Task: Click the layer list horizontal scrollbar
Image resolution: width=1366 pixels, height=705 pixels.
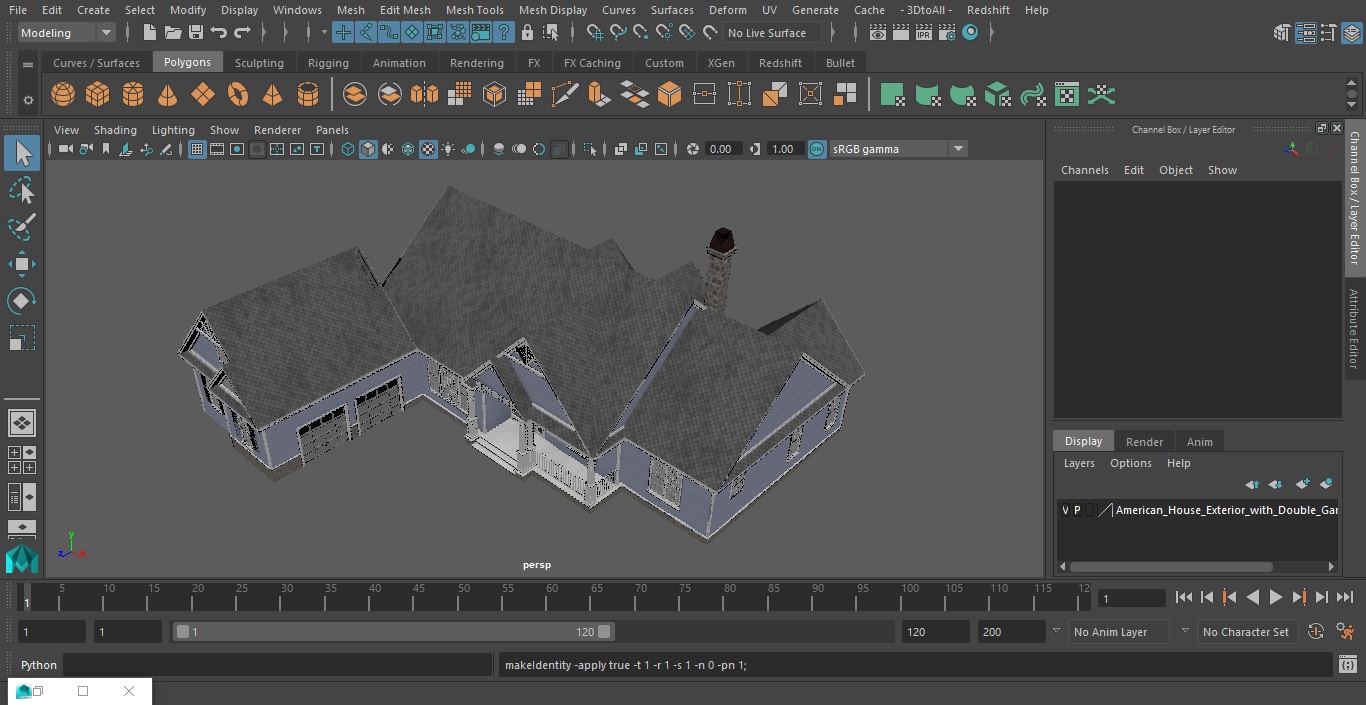Action: [1171, 566]
